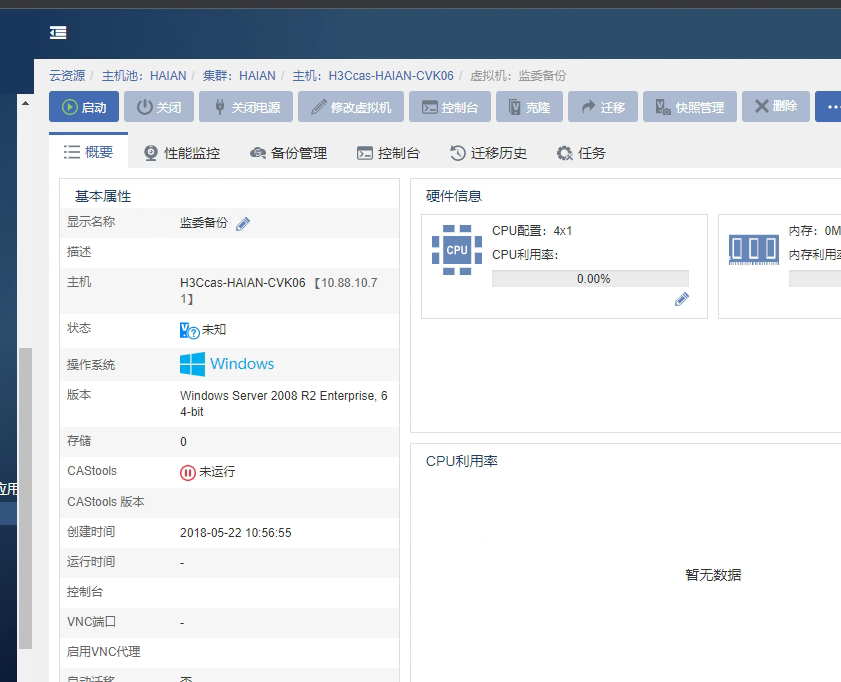Click the VNC端口 row label
This screenshot has width=841, height=682.
click(x=91, y=621)
